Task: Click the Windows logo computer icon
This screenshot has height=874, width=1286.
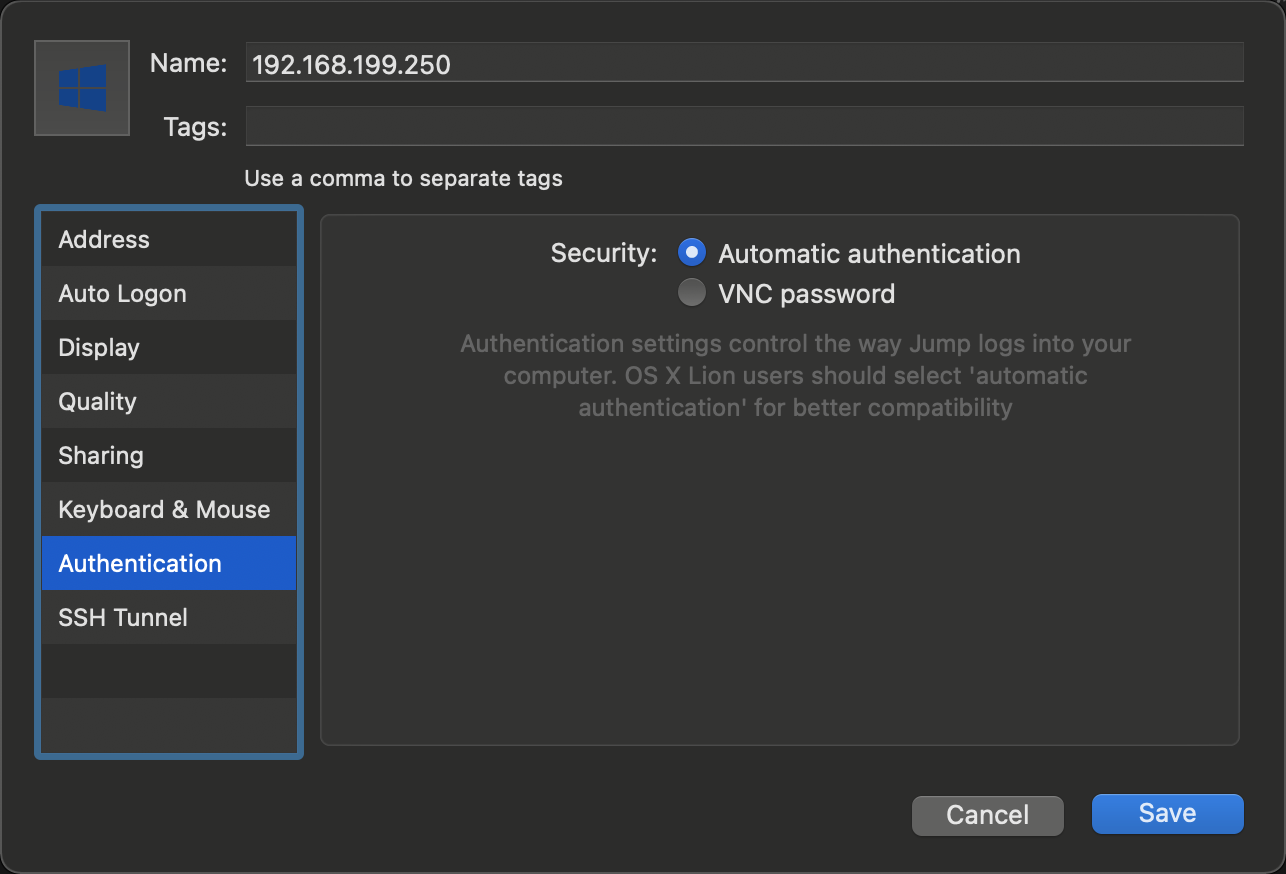Action: 82,88
